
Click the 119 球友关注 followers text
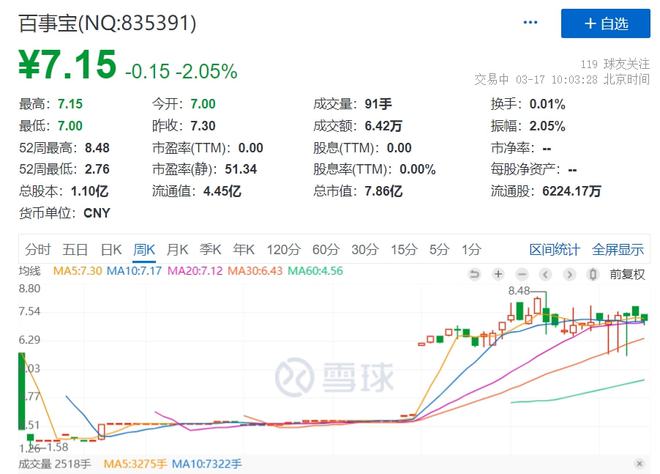pyautogui.click(x=615, y=64)
